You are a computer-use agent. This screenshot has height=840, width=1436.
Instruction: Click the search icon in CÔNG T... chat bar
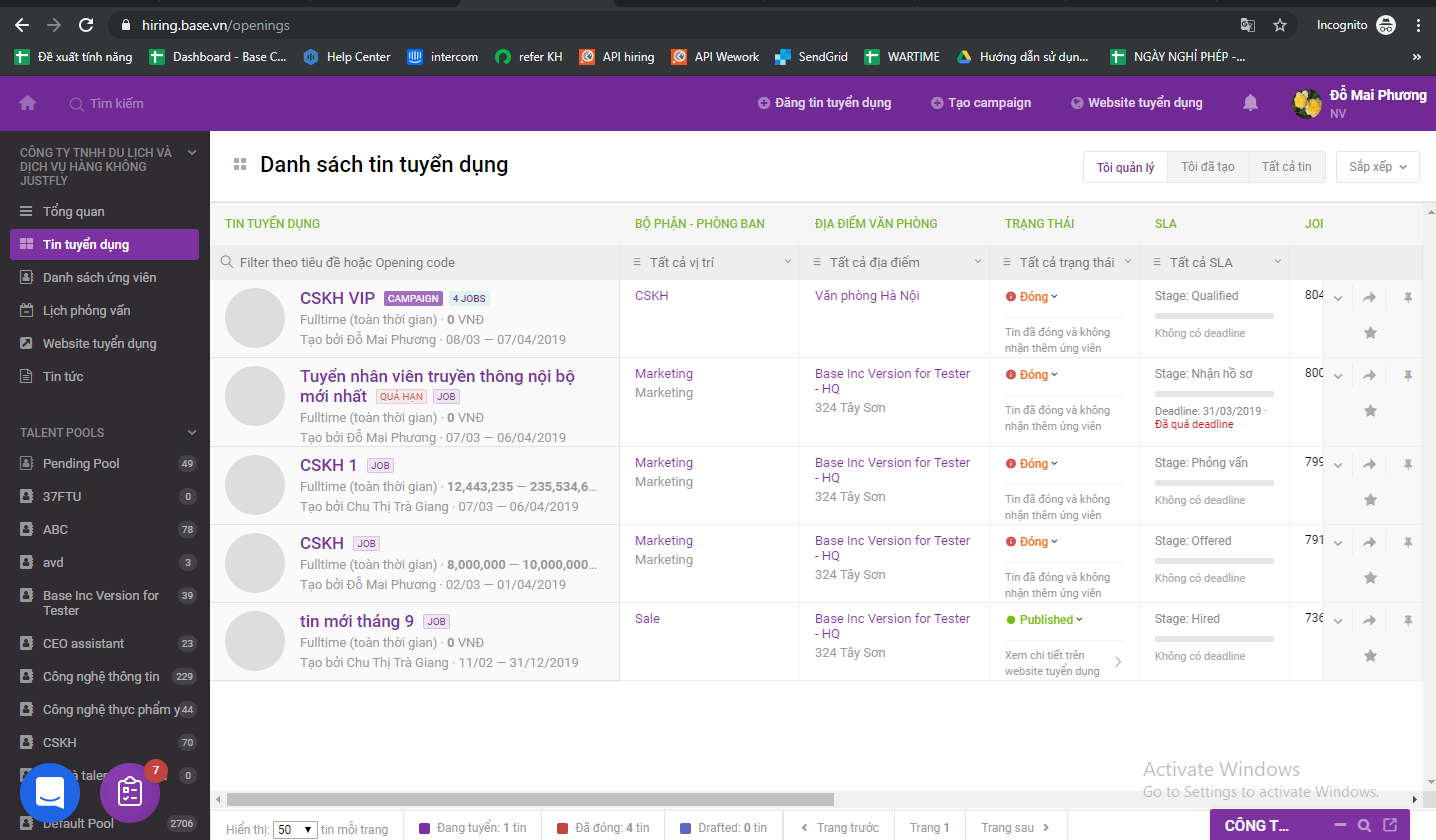1365,826
